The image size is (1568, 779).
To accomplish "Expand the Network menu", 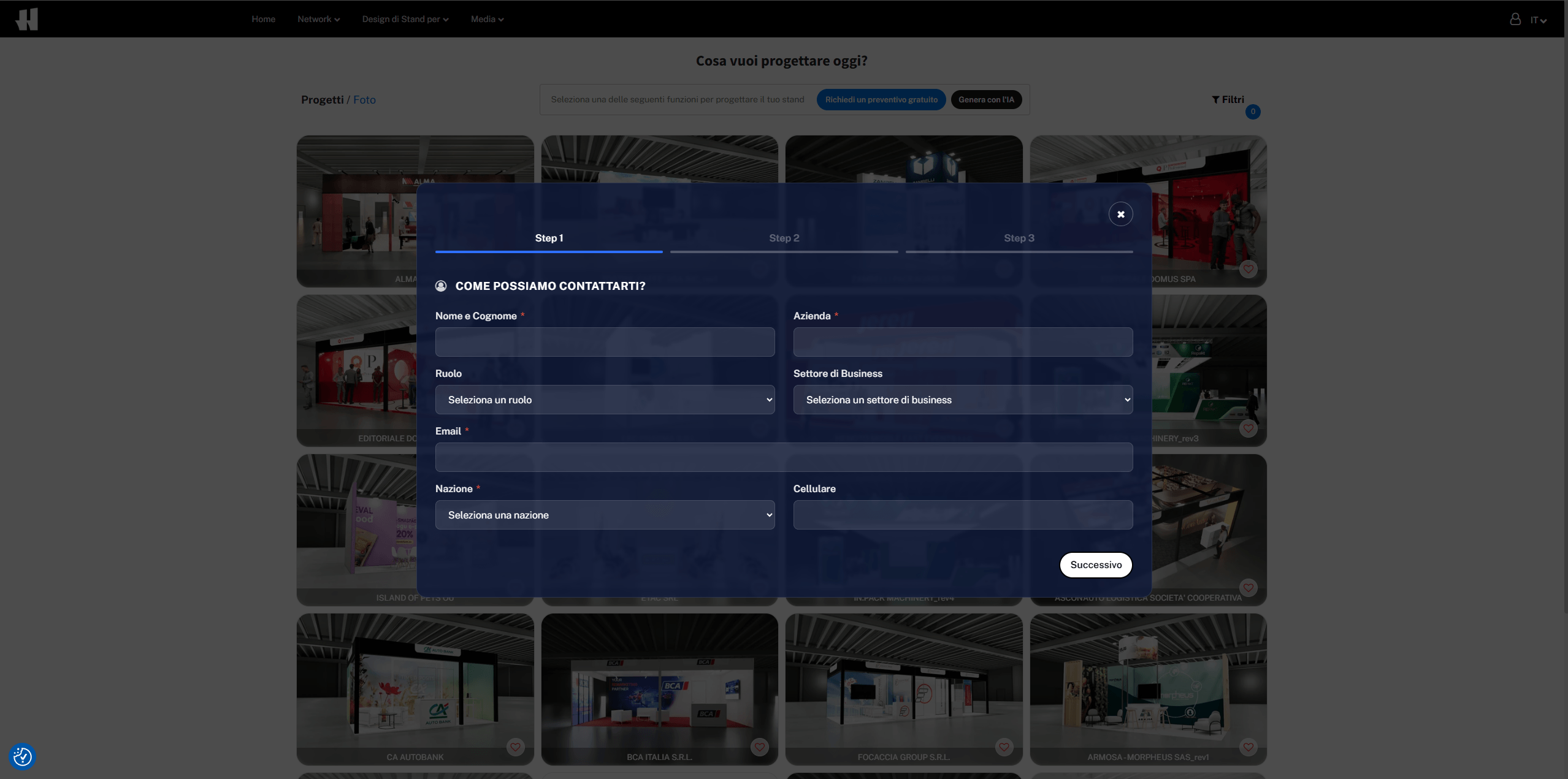I will coord(318,19).
